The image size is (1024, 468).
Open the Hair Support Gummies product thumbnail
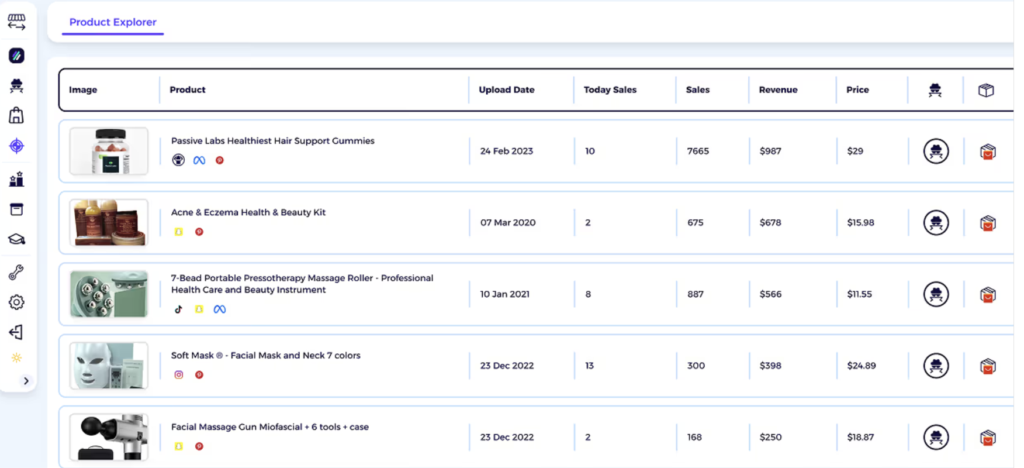[109, 151]
